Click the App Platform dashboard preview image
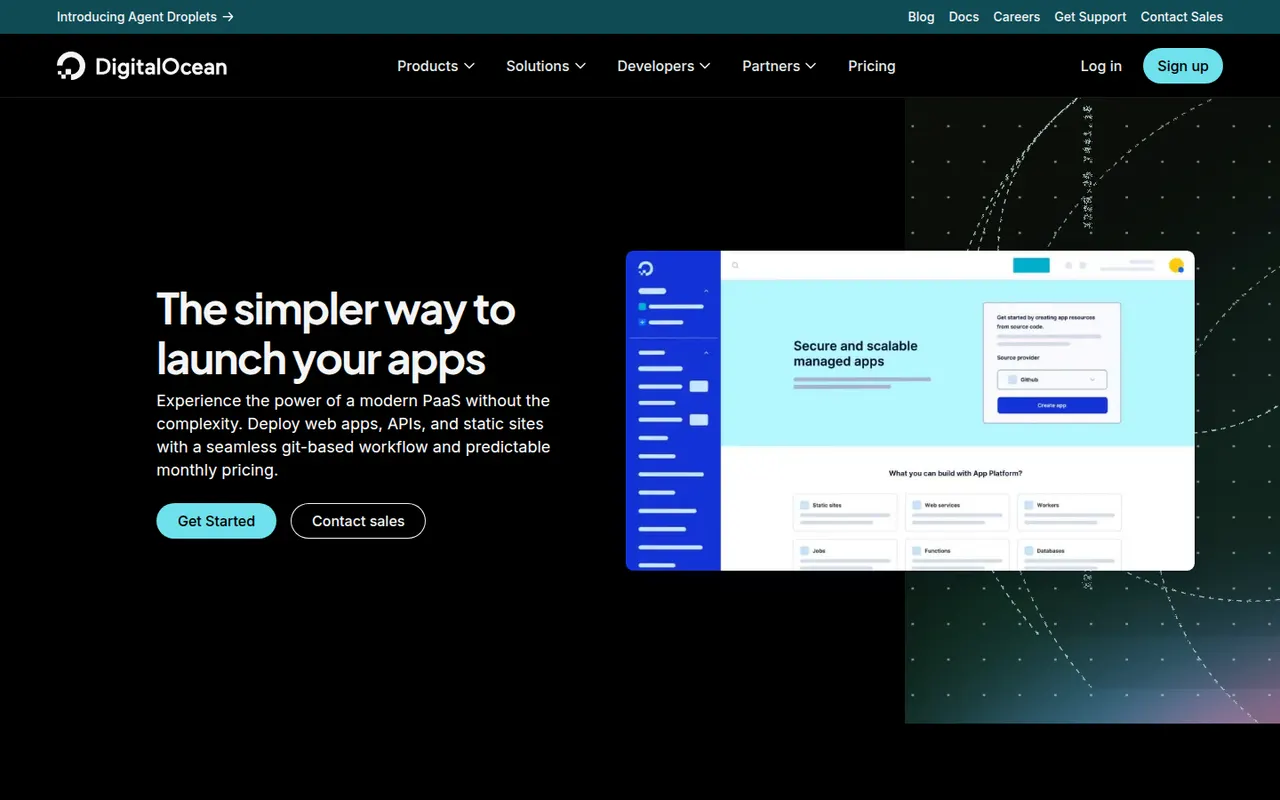 click(x=910, y=411)
